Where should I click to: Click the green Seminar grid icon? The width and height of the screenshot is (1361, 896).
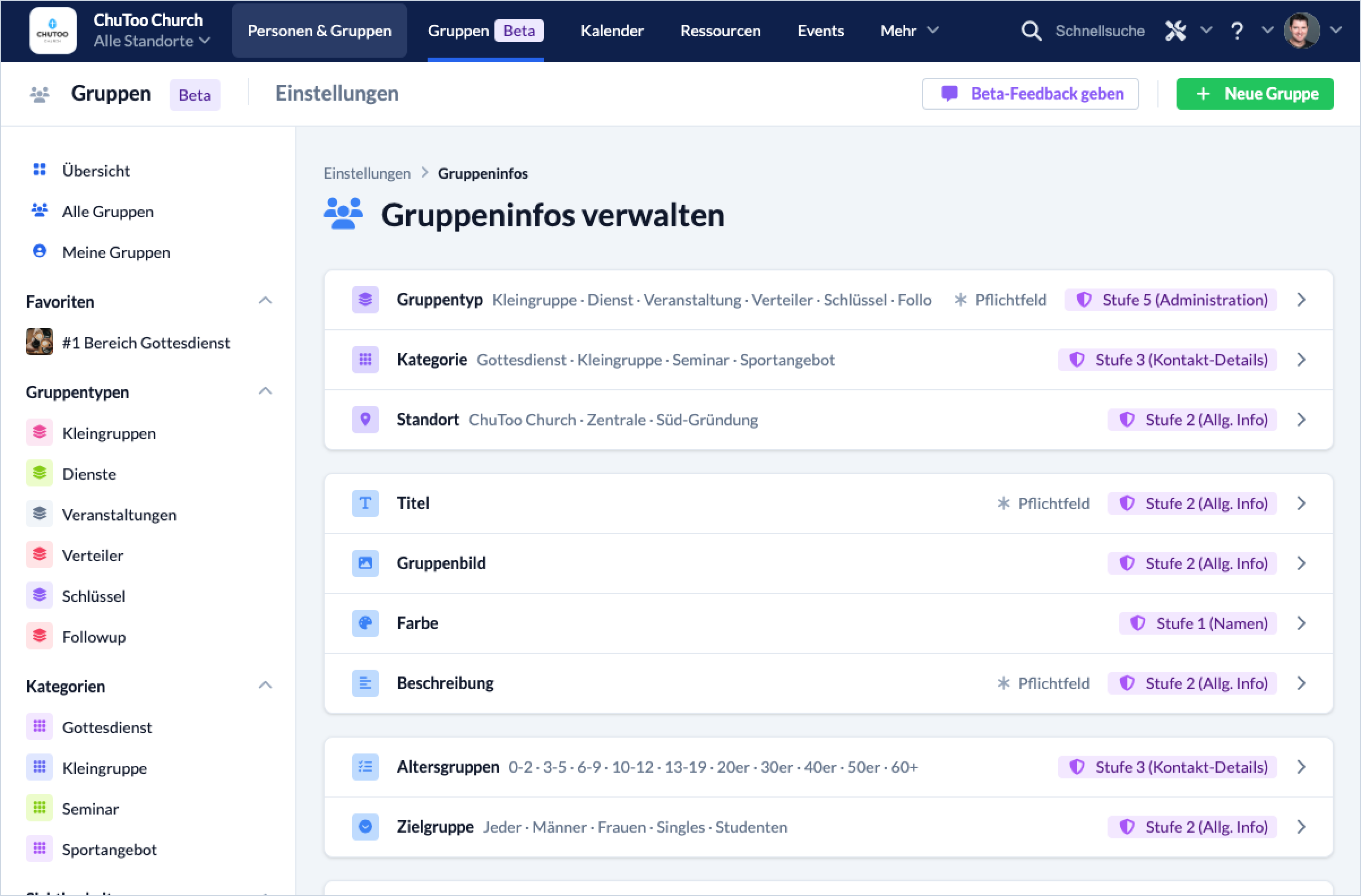(40, 808)
